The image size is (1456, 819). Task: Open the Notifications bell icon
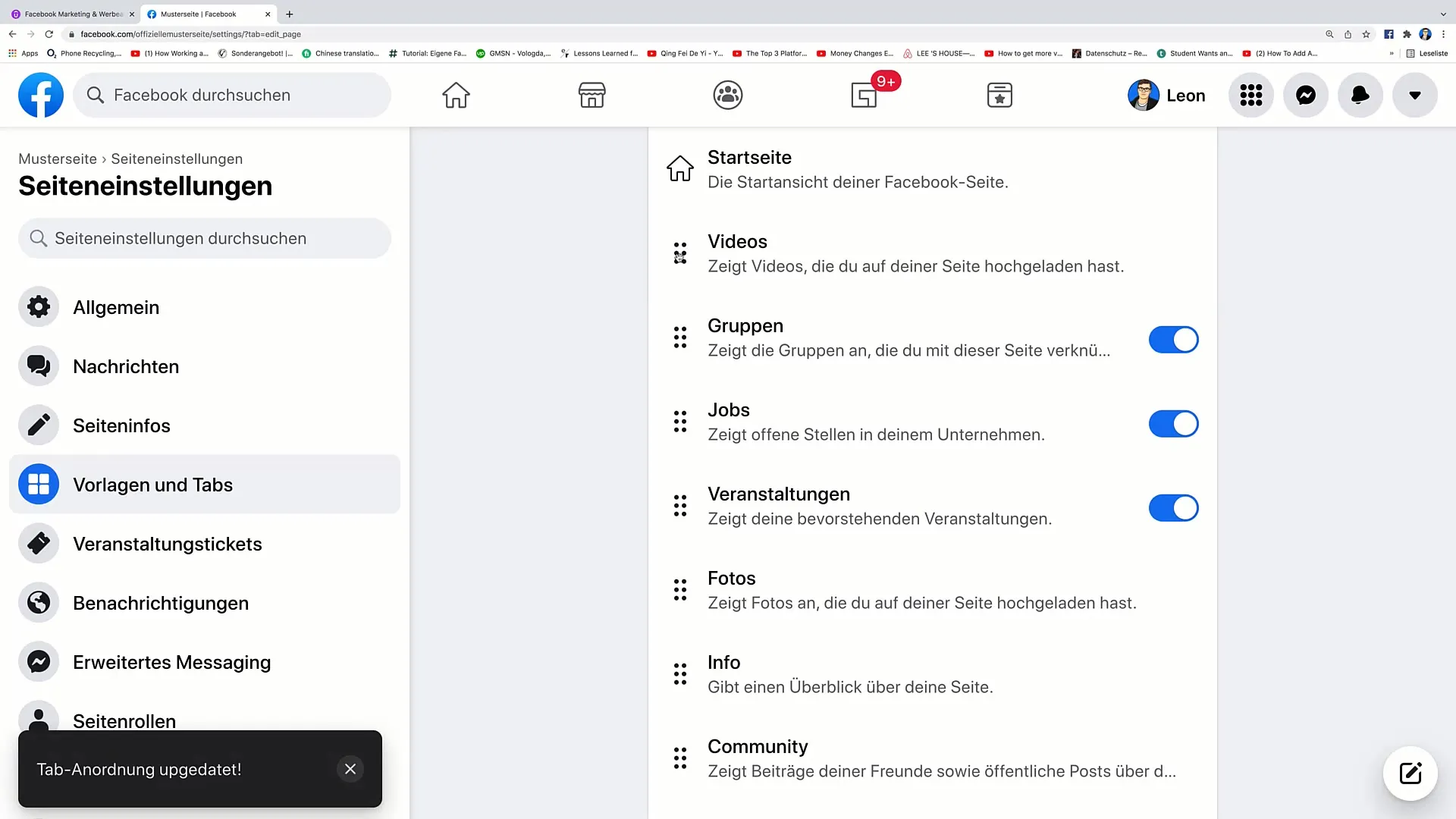click(x=1360, y=95)
